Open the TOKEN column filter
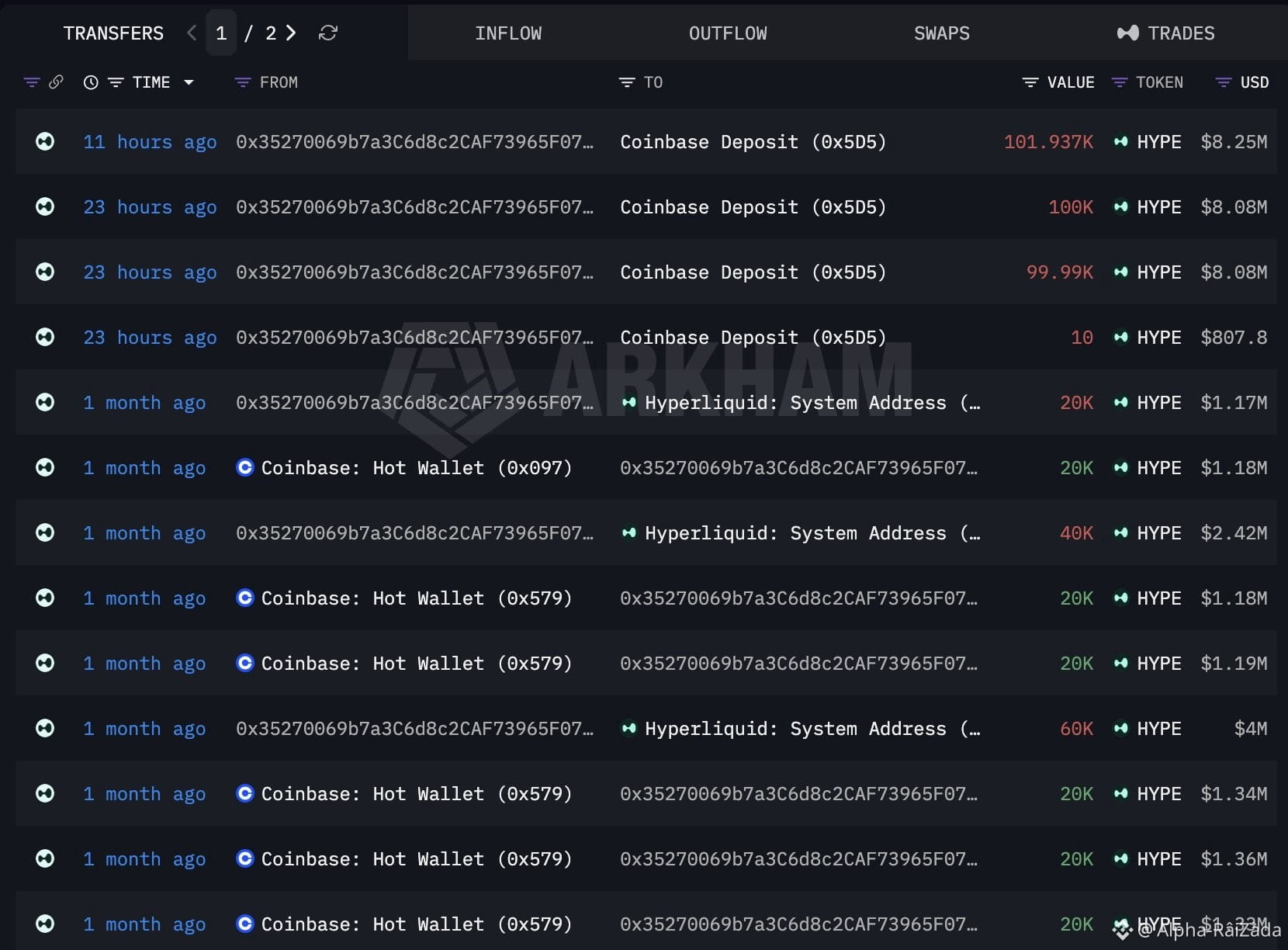1288x950 pixels. pos(1120,82)
